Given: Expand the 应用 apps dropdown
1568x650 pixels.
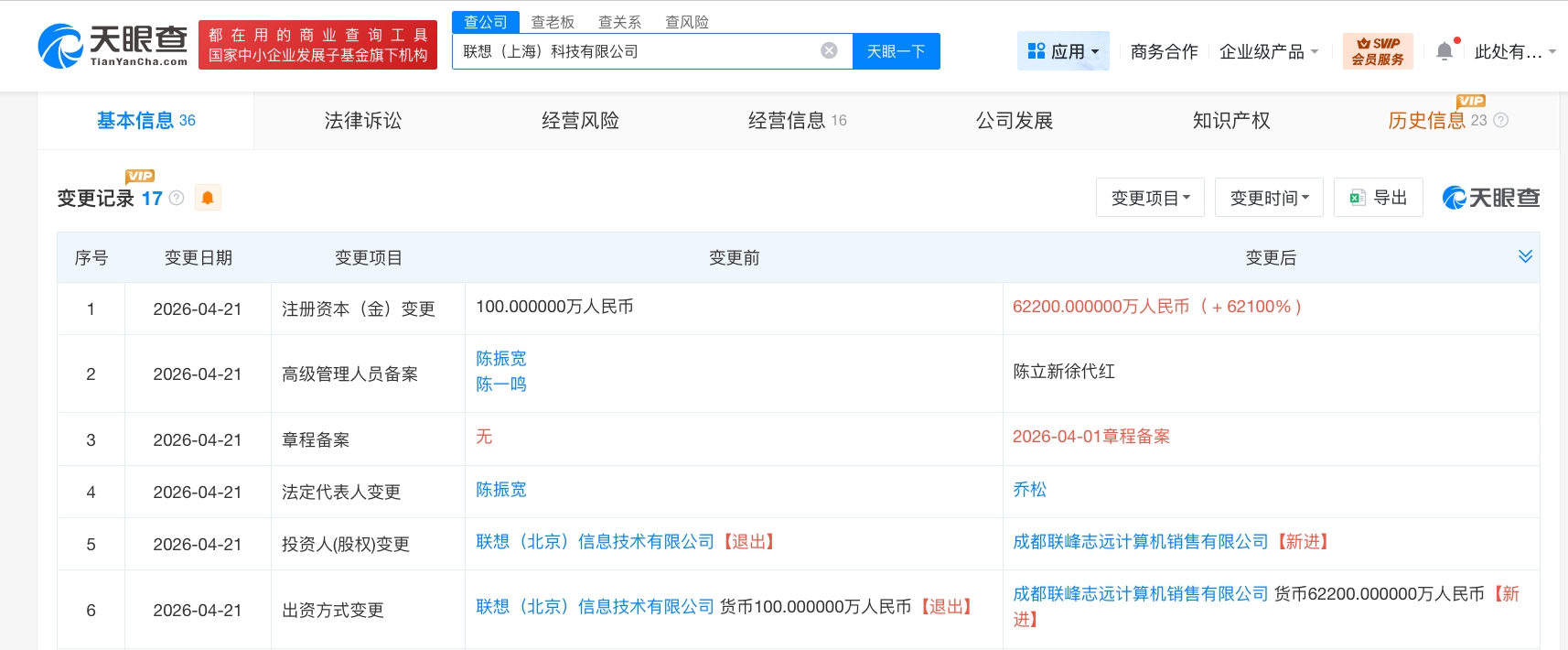Looking at the screenshot, I should click(x=1063, y=51).
